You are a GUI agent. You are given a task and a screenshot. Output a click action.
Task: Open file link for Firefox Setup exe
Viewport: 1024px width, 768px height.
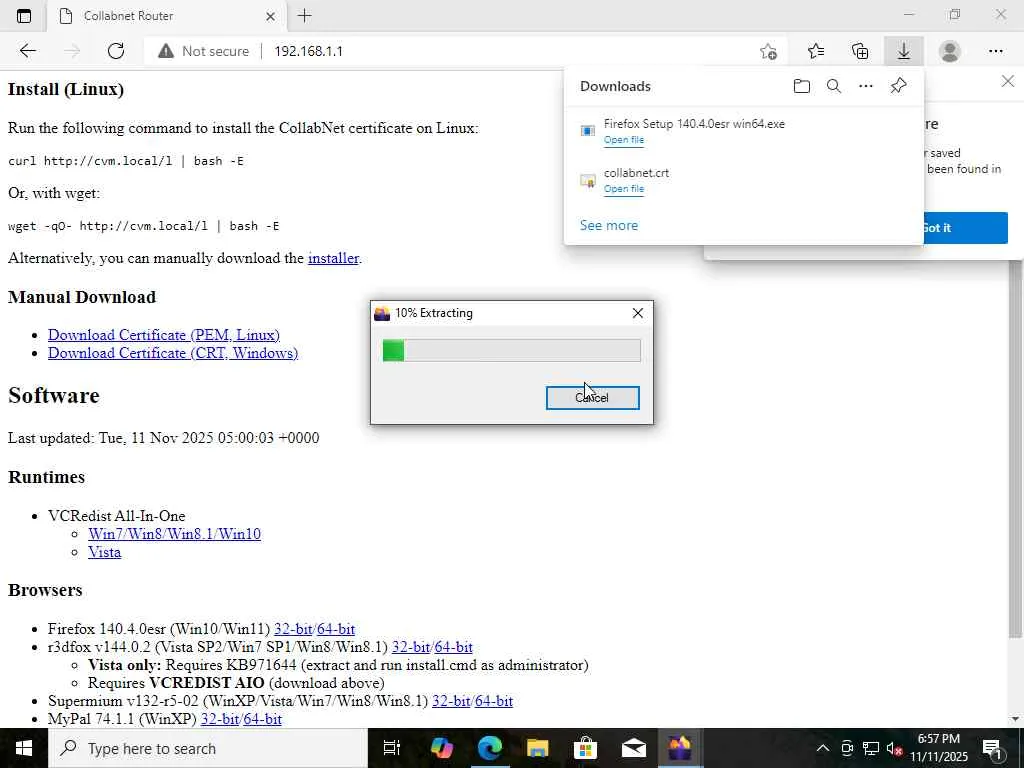pos(624,140)
